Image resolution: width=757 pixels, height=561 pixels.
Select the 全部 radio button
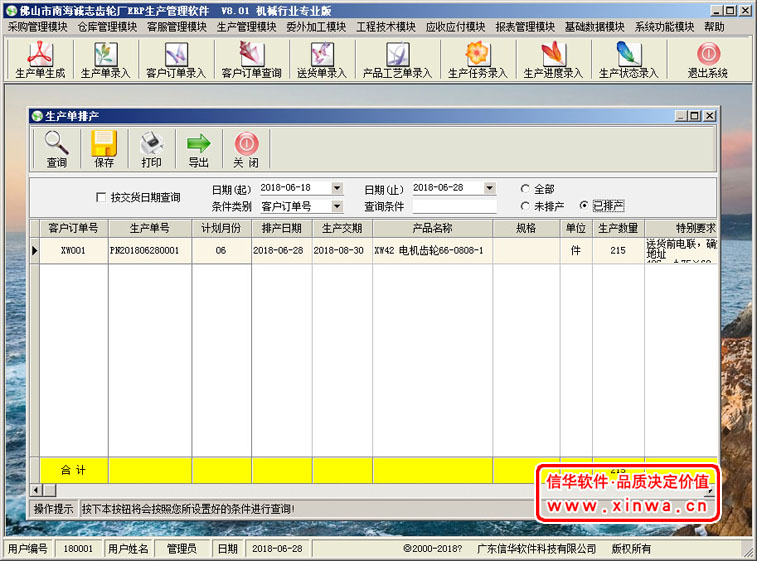tap(525, 189)
